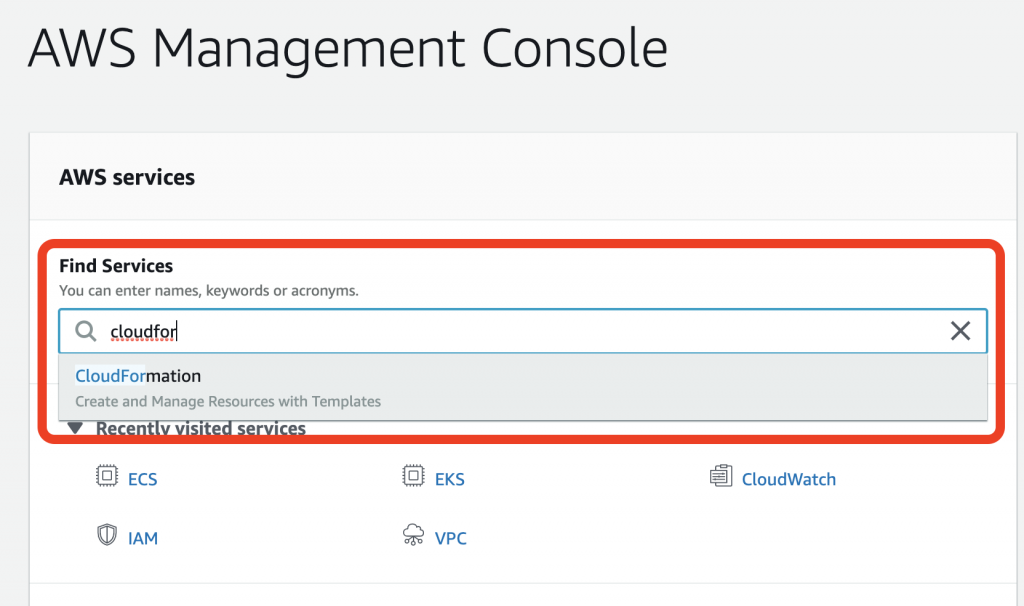Image resolution: width=1024 pixels, height=606 pixels.
Task: Open the EKS service link
Action: [x=449, y=479]
